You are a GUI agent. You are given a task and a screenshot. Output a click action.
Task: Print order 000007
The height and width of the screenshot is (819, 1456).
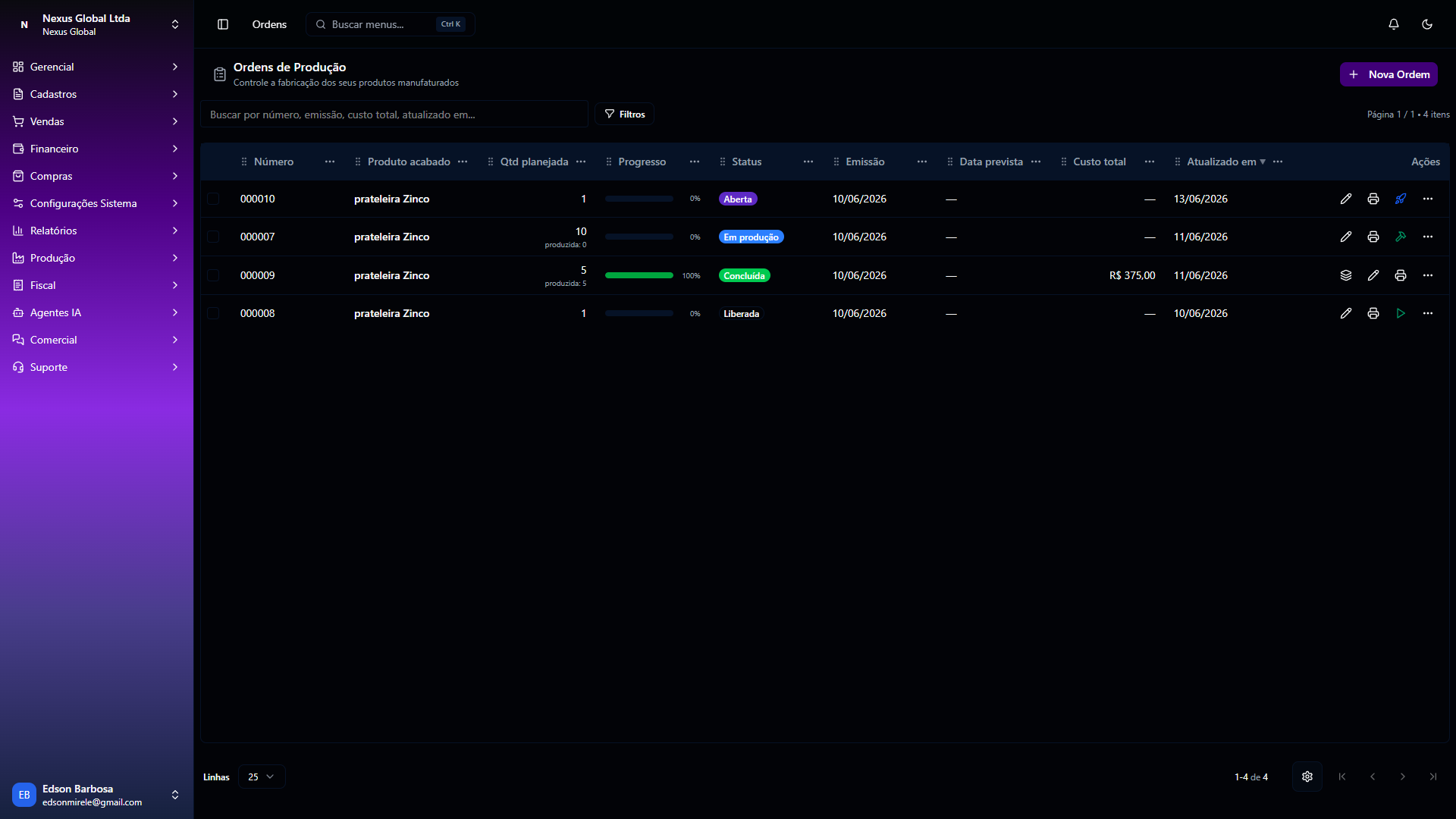(x=1373, y=237)
